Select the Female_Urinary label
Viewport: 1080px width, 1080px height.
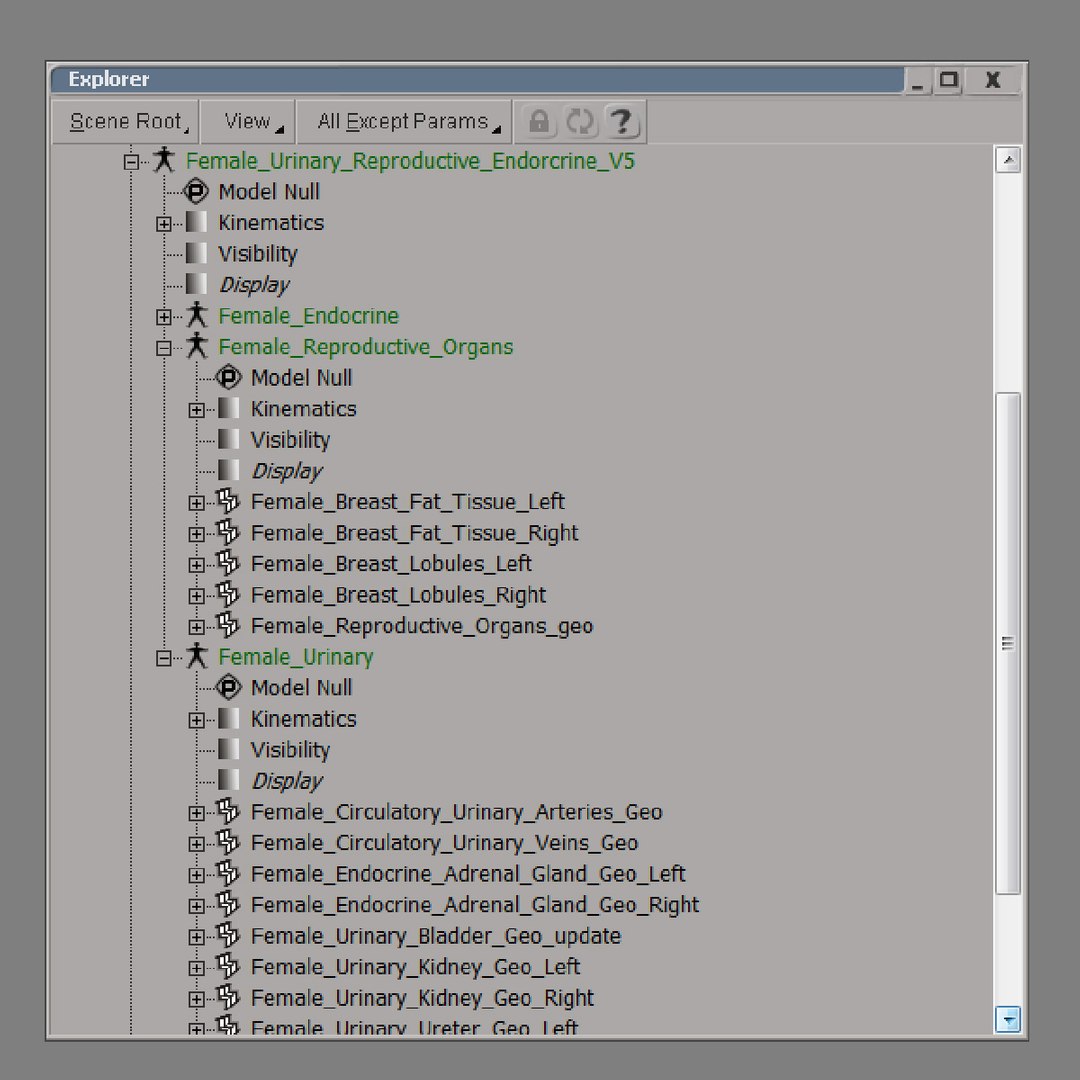pyautogui.click(x=295, y=657)
